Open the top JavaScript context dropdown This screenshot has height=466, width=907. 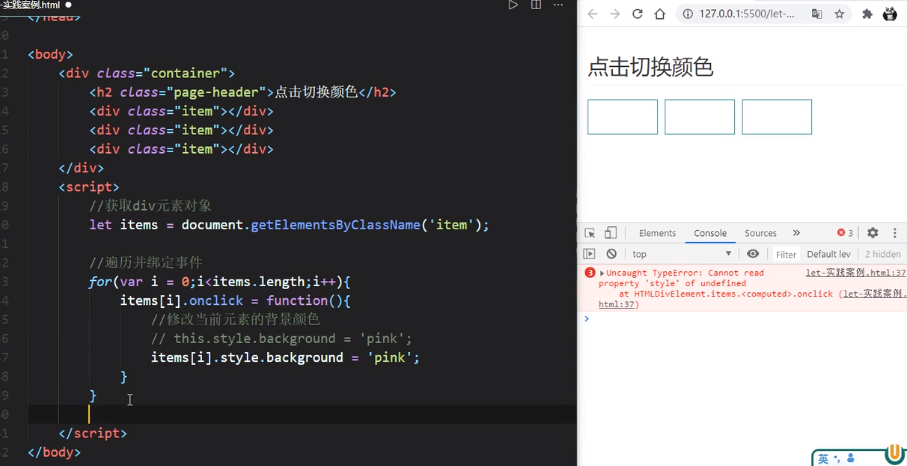pyautogui.click(x=682, y=254)
